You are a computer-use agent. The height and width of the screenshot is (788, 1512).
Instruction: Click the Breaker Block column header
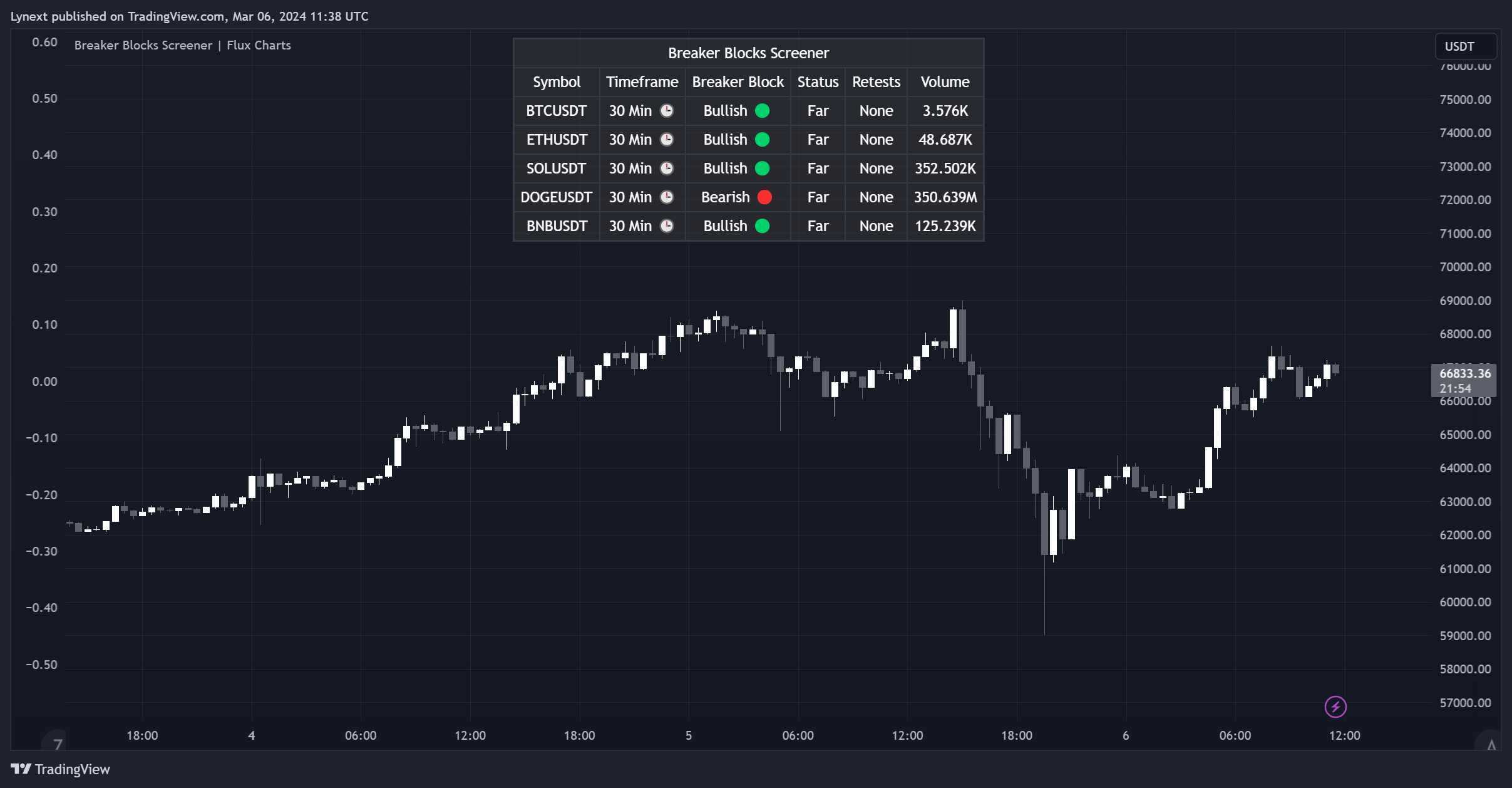coord(738,82)
